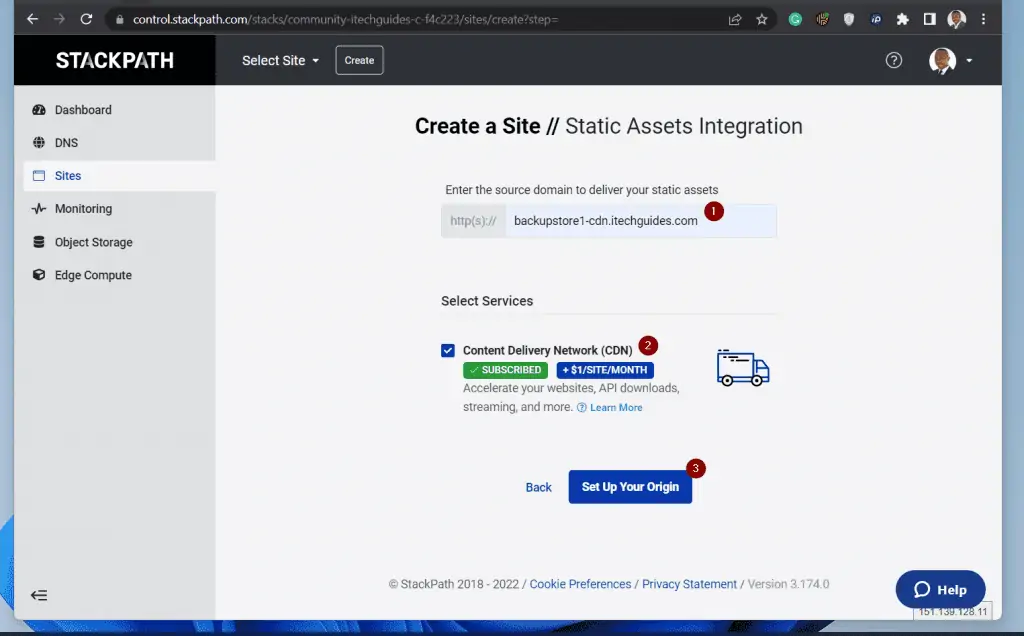
Task: Click the Create button in header
Action: (359, 60)
